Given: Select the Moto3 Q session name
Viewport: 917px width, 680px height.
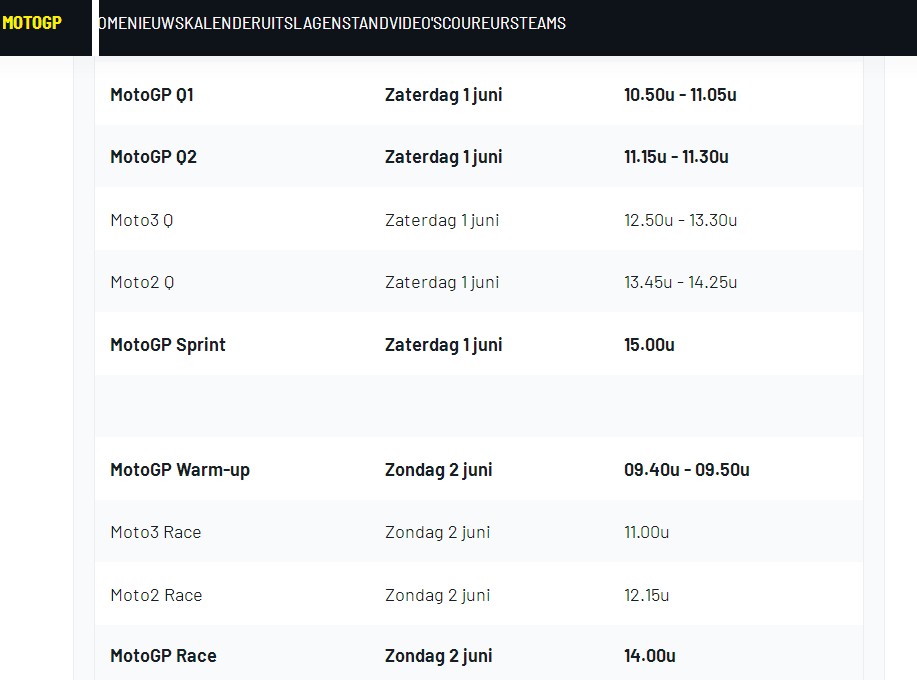Looking at the screenshot, I should (x=142, y=220).
